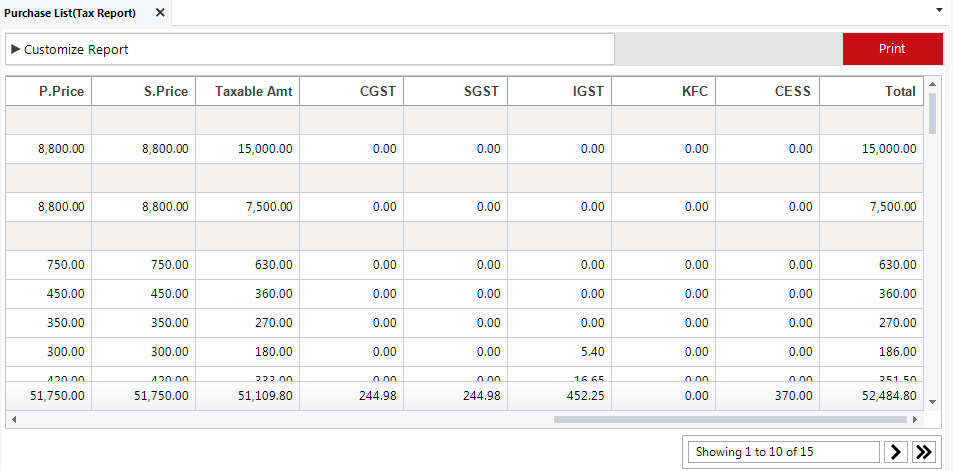Select S.Price cell 450.00
The image size is (953, 471).
pos(143,294)
